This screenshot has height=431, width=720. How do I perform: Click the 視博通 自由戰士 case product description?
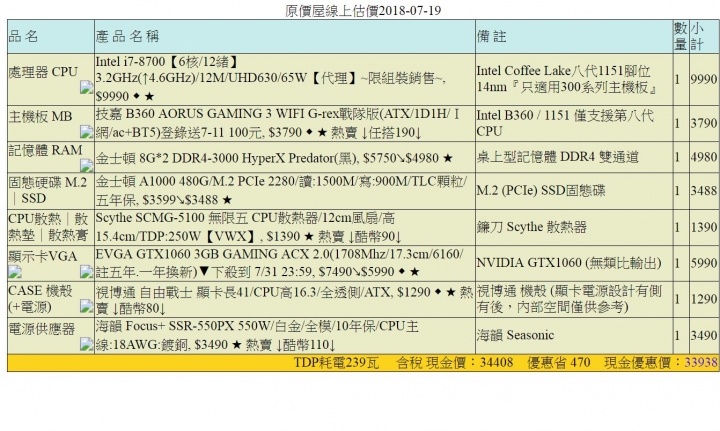[284, 299]
